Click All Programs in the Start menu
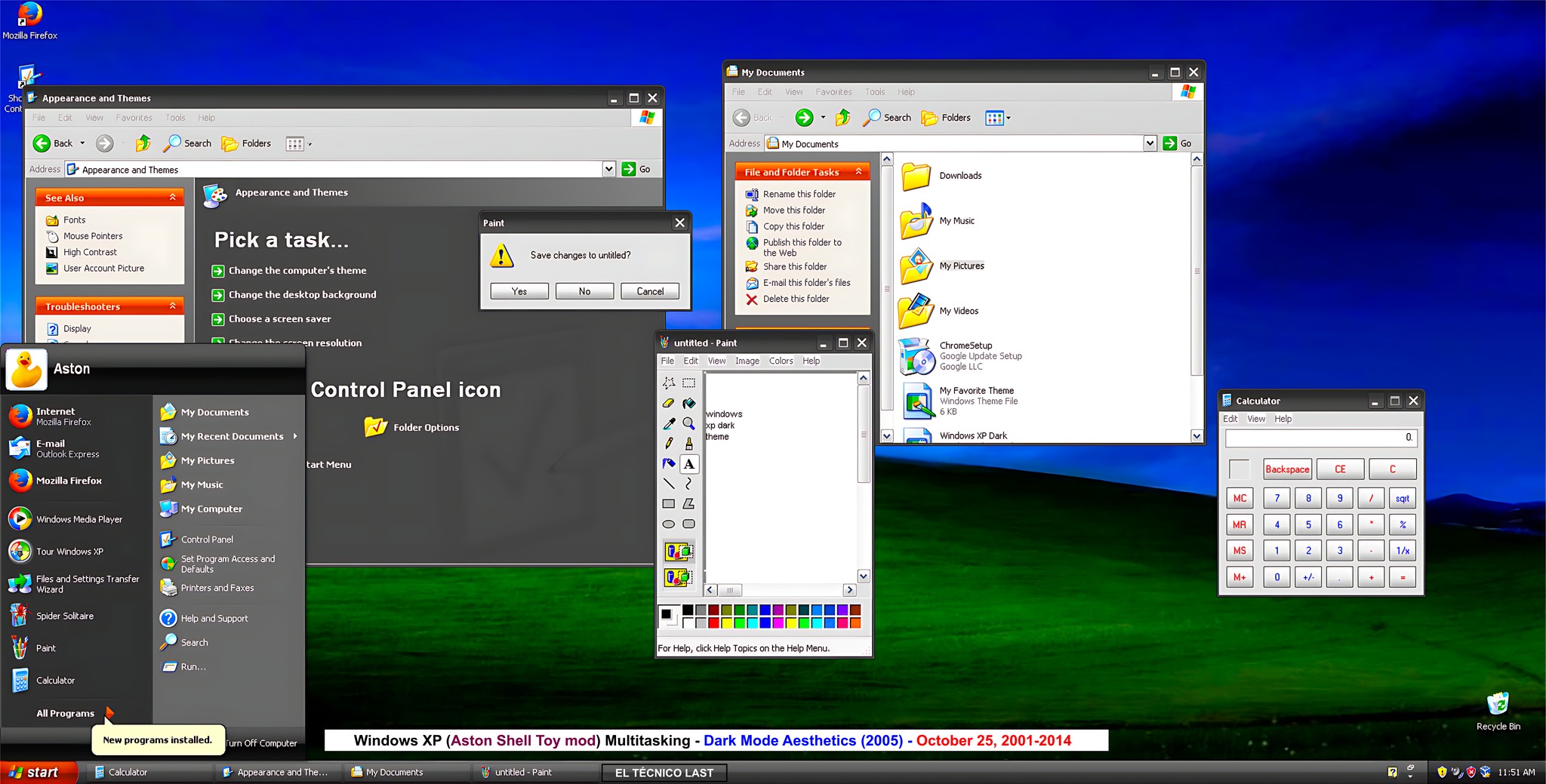 [x=75, y=713]
